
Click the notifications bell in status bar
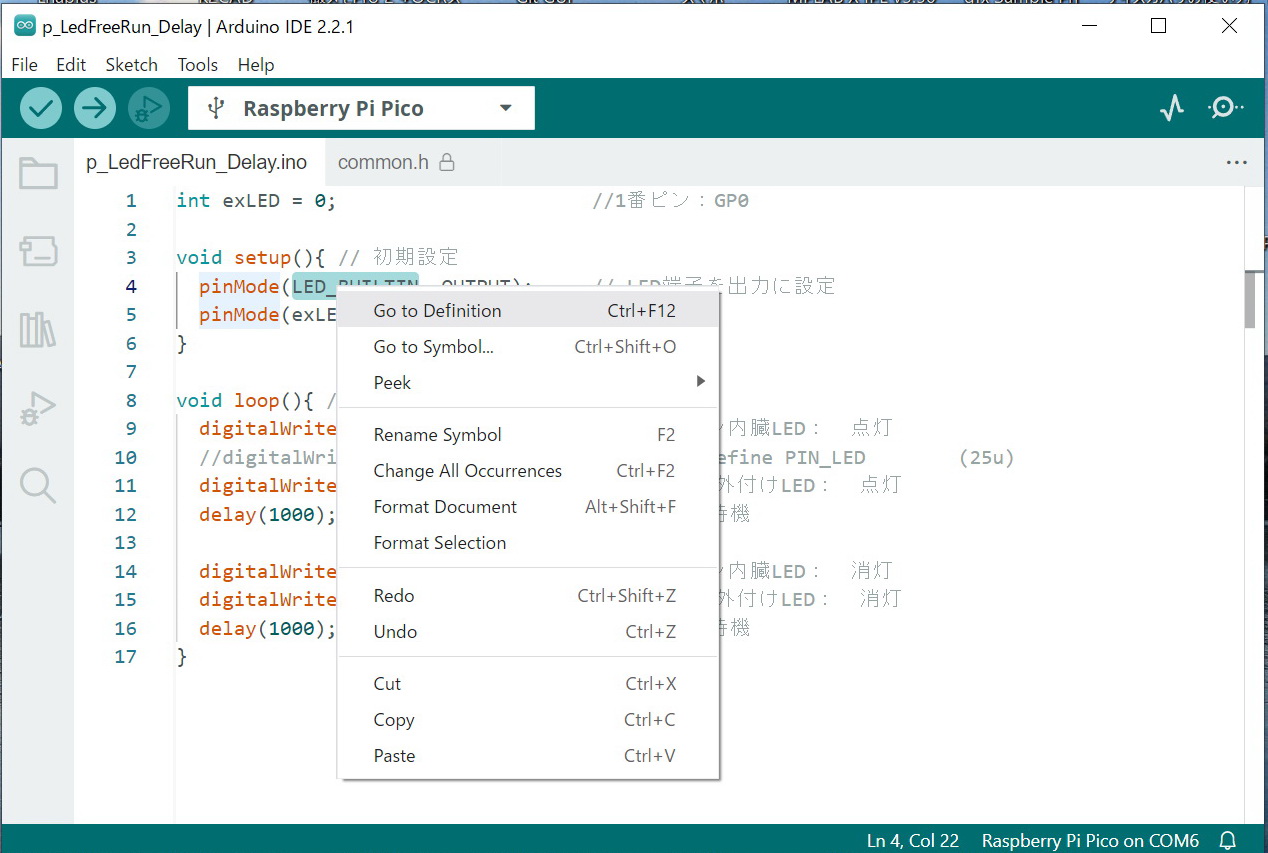coord(1228,840)
